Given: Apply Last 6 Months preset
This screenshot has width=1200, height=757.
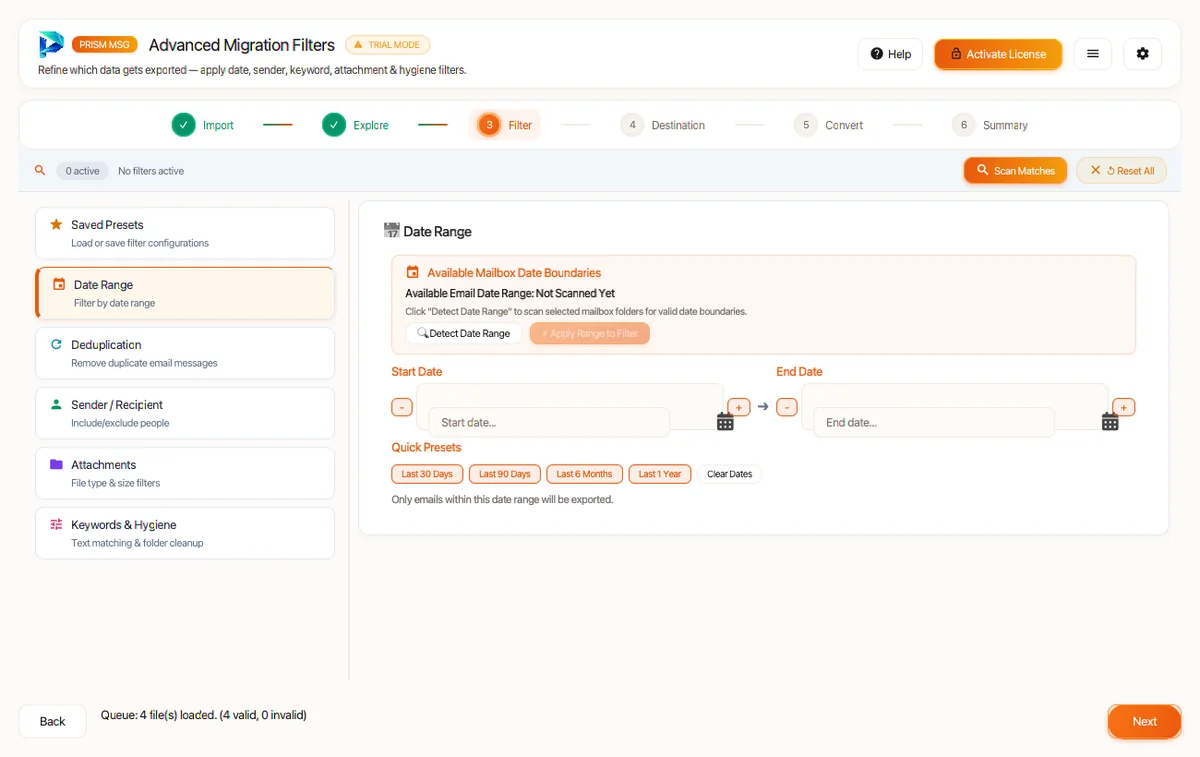Looking at the screenshot, I should tap(584, 474).
